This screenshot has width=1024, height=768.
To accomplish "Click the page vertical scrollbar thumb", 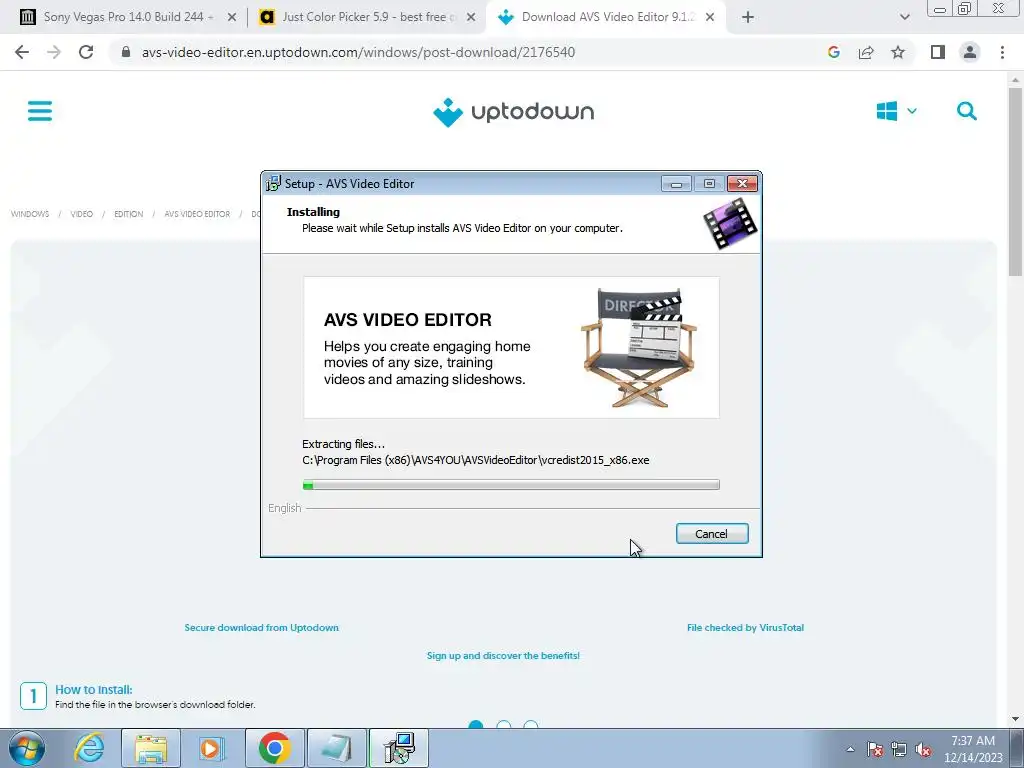I will [x=1015, y=182].
